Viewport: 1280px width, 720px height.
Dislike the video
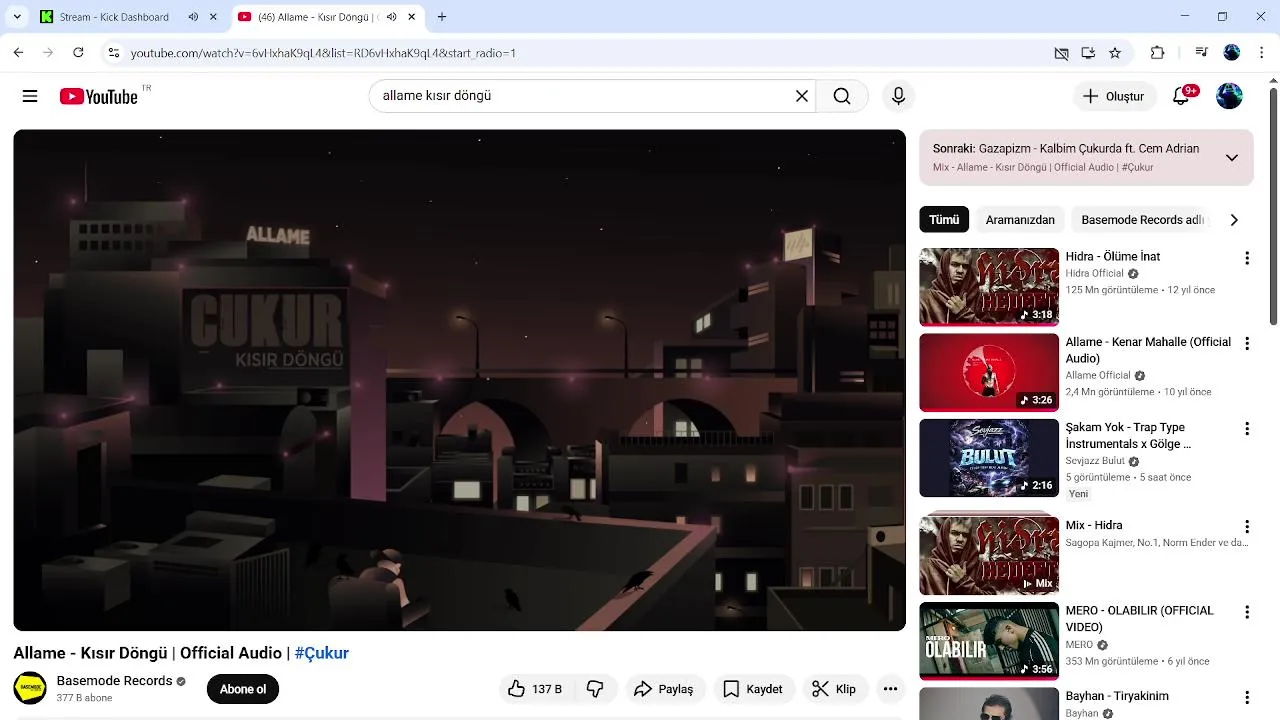pos(595,689)
